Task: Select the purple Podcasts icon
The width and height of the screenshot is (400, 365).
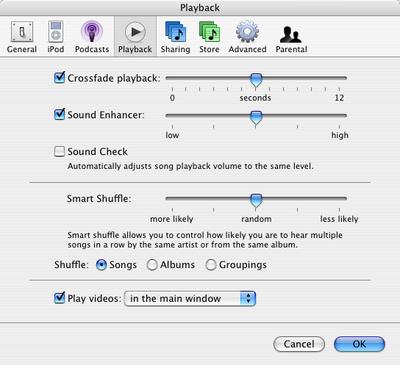Action: point(92,32)
